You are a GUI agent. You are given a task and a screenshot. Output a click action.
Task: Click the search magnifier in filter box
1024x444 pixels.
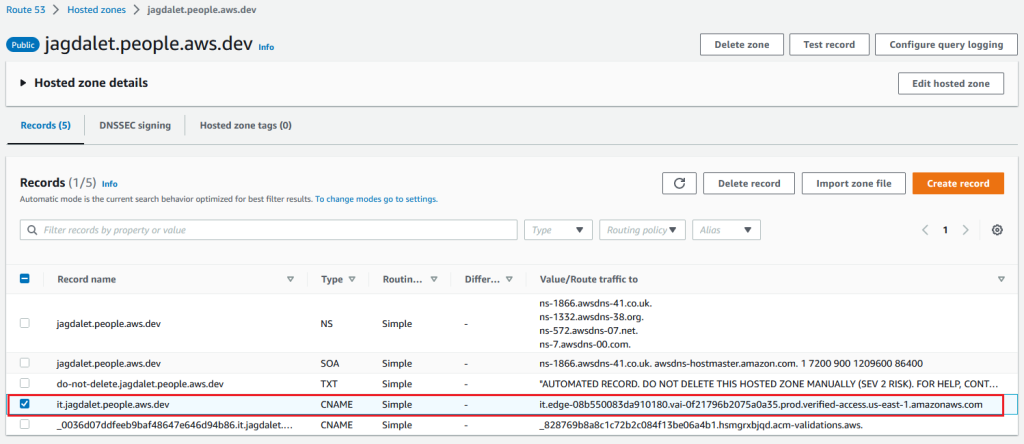tap(33, 230)
